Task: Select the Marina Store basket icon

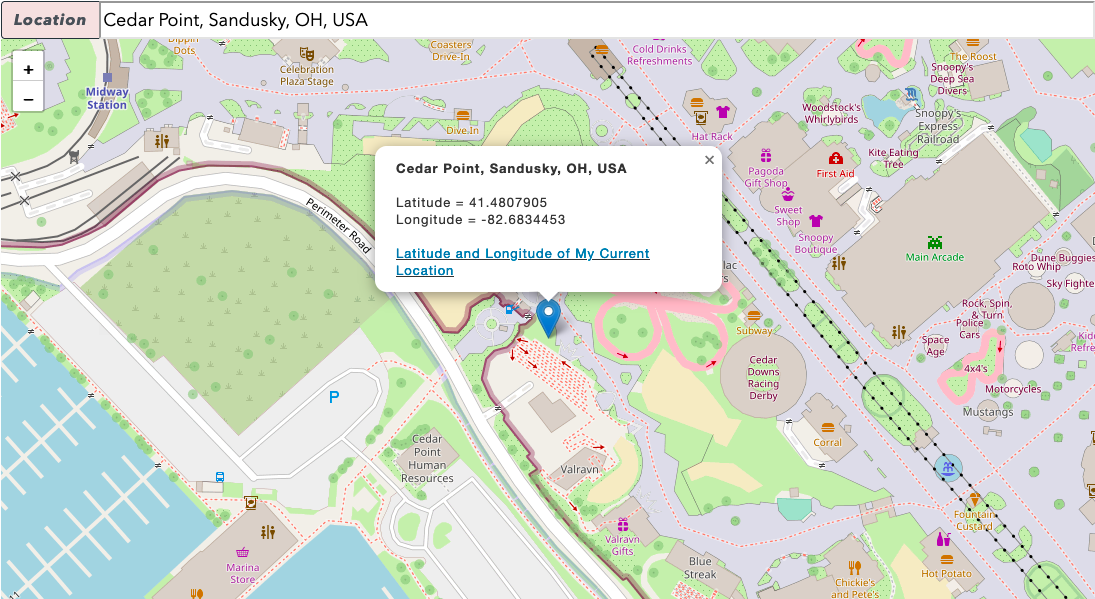Action: click(x=242, y=552)
